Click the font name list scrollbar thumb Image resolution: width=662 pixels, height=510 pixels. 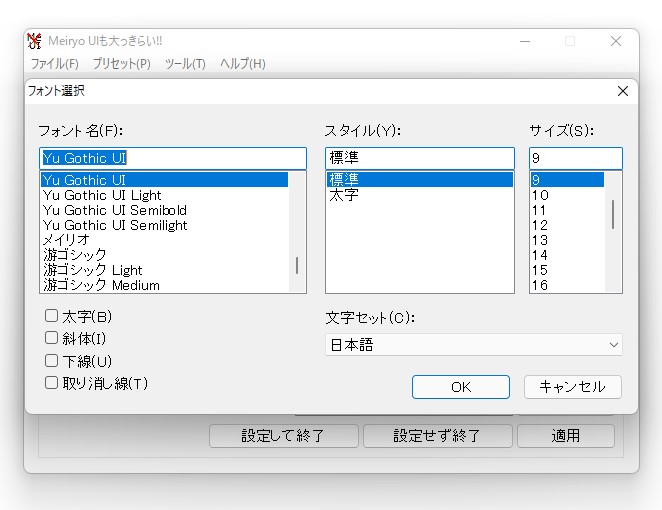pyautogui.click(x=297, y=266)
